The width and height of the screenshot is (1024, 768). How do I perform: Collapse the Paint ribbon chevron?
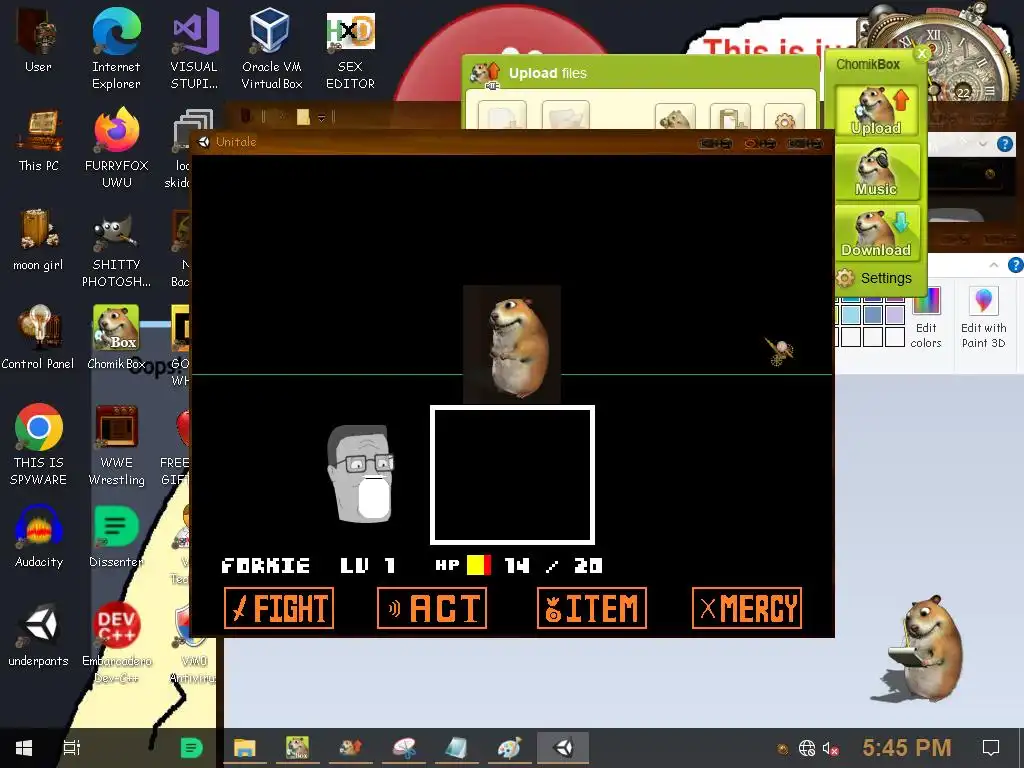(x=993, y=265)
